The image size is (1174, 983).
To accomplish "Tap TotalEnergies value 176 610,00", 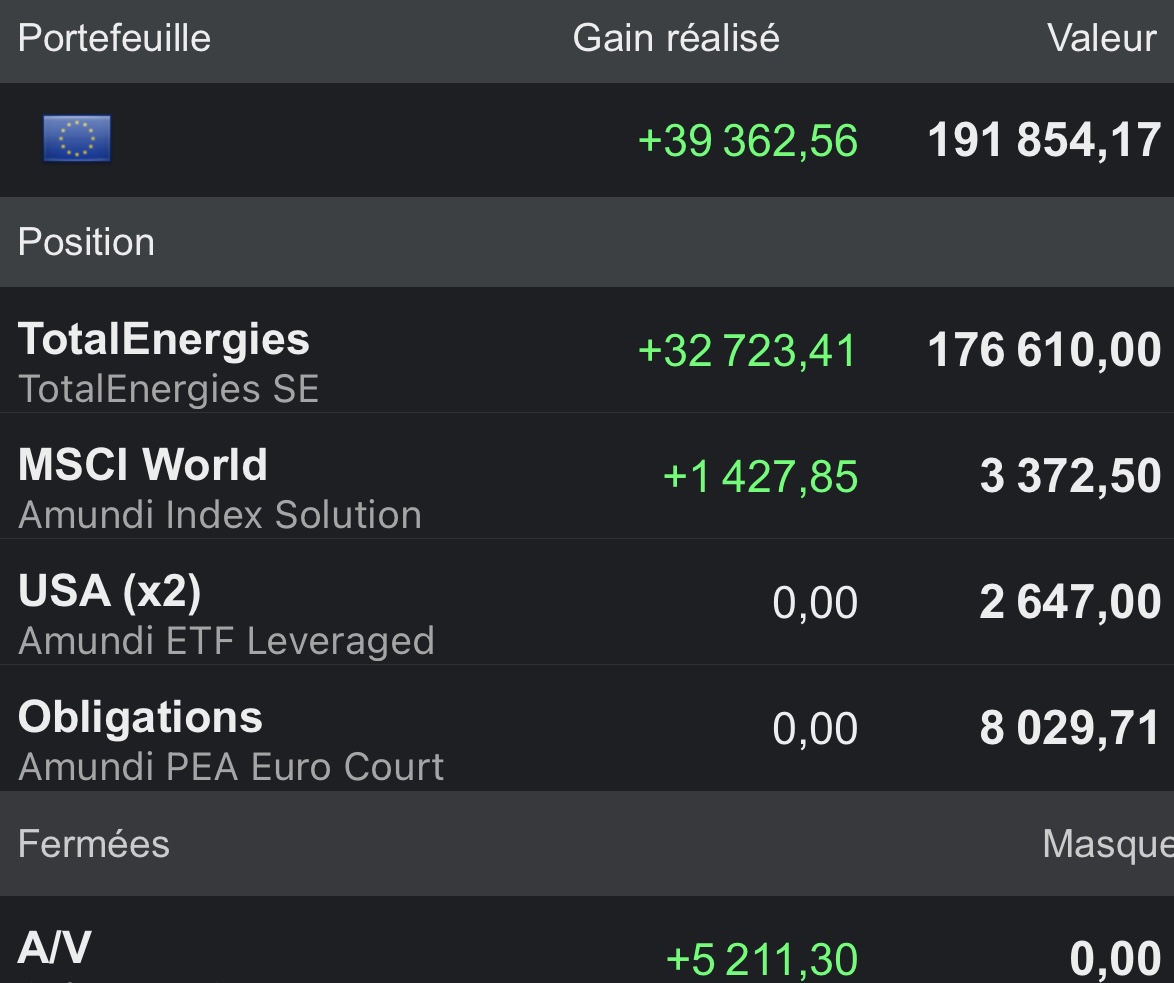I will [x=1044, y=350].
